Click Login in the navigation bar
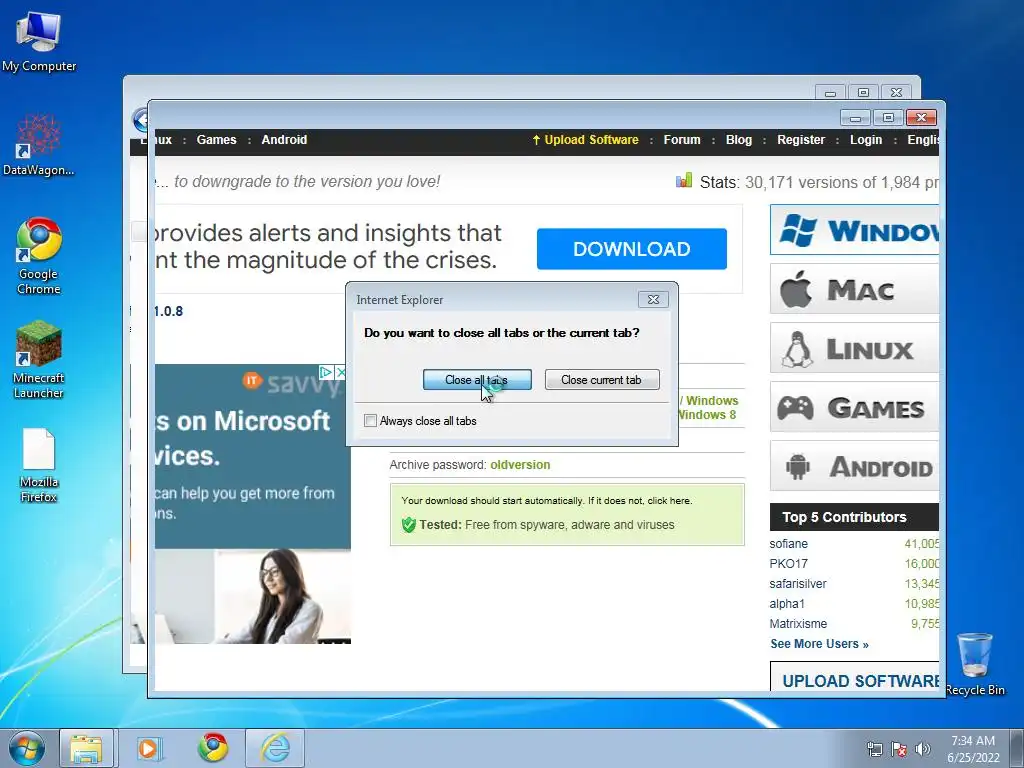Image resolution: width=1024 pixels, height=768 pixels. [866, 140]
